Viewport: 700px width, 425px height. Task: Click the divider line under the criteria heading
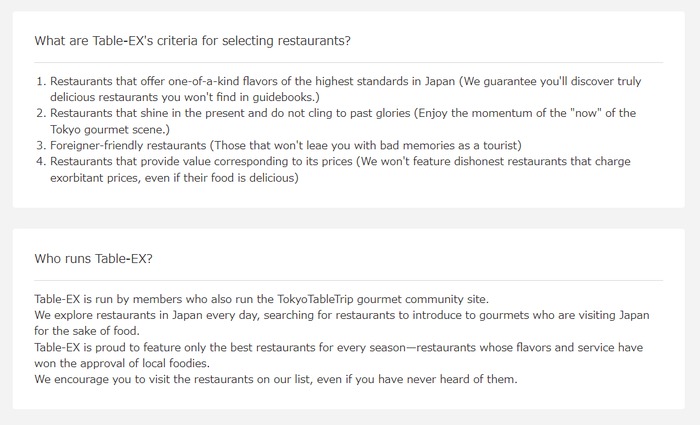[349, 62]
